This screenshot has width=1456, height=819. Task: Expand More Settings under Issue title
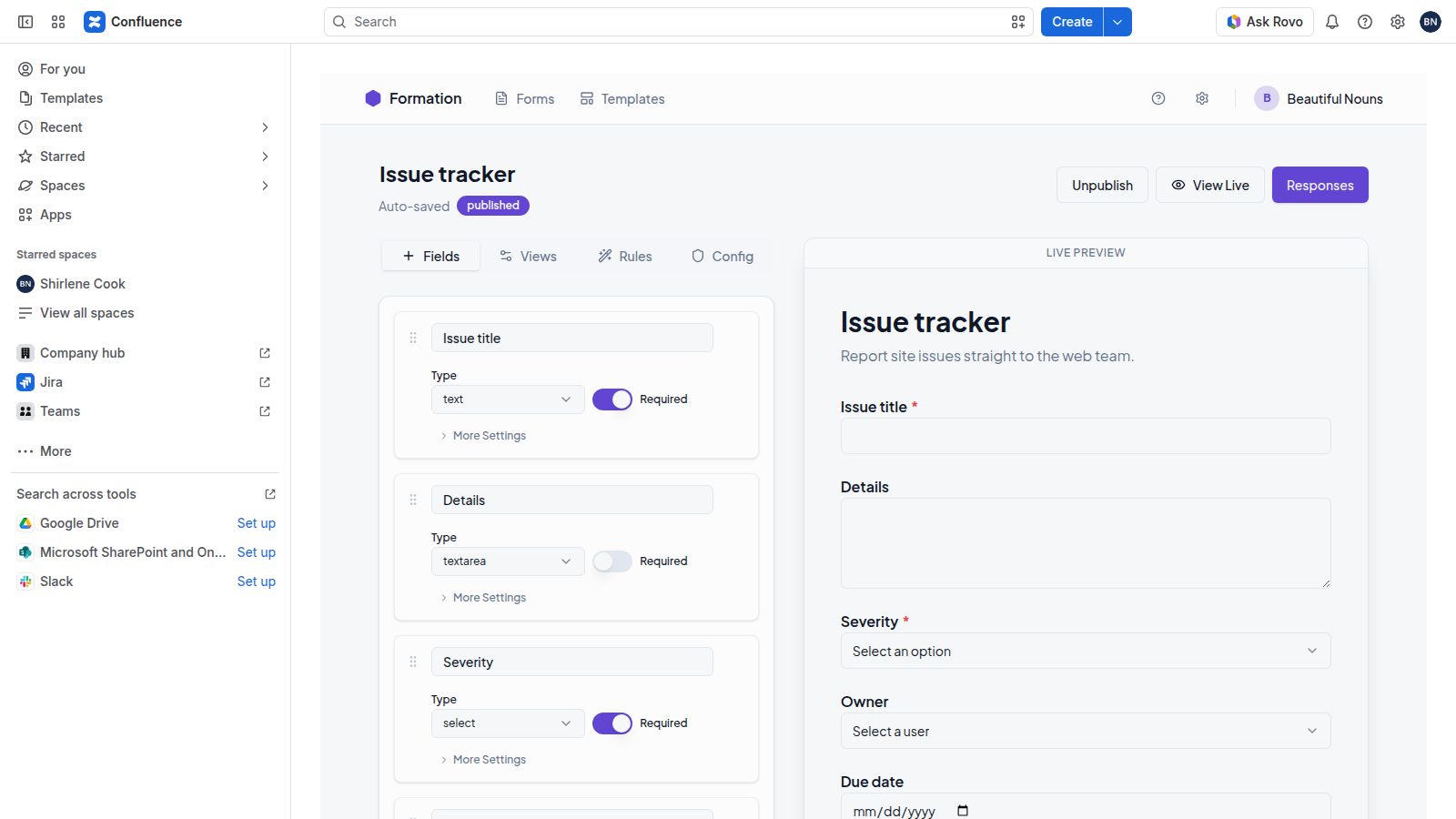(483, 436)
